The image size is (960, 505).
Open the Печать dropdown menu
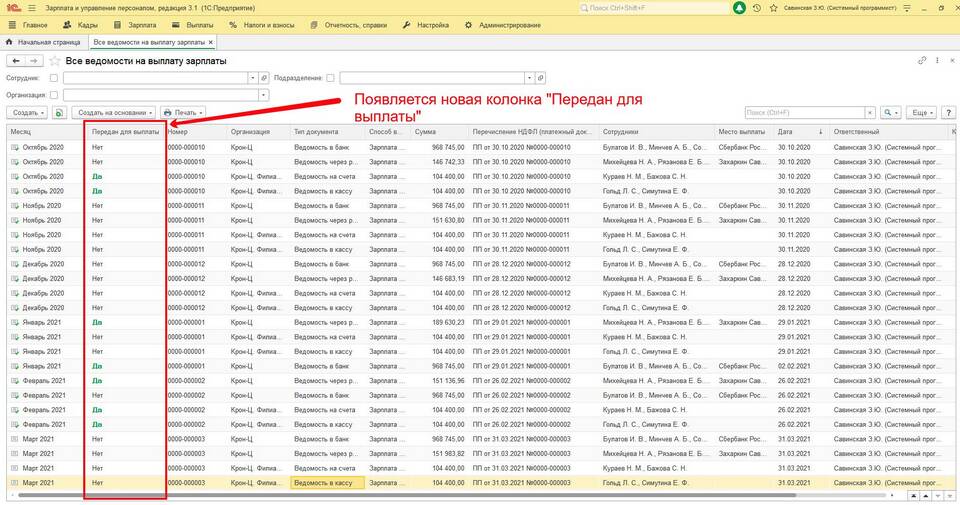(182, 113)
